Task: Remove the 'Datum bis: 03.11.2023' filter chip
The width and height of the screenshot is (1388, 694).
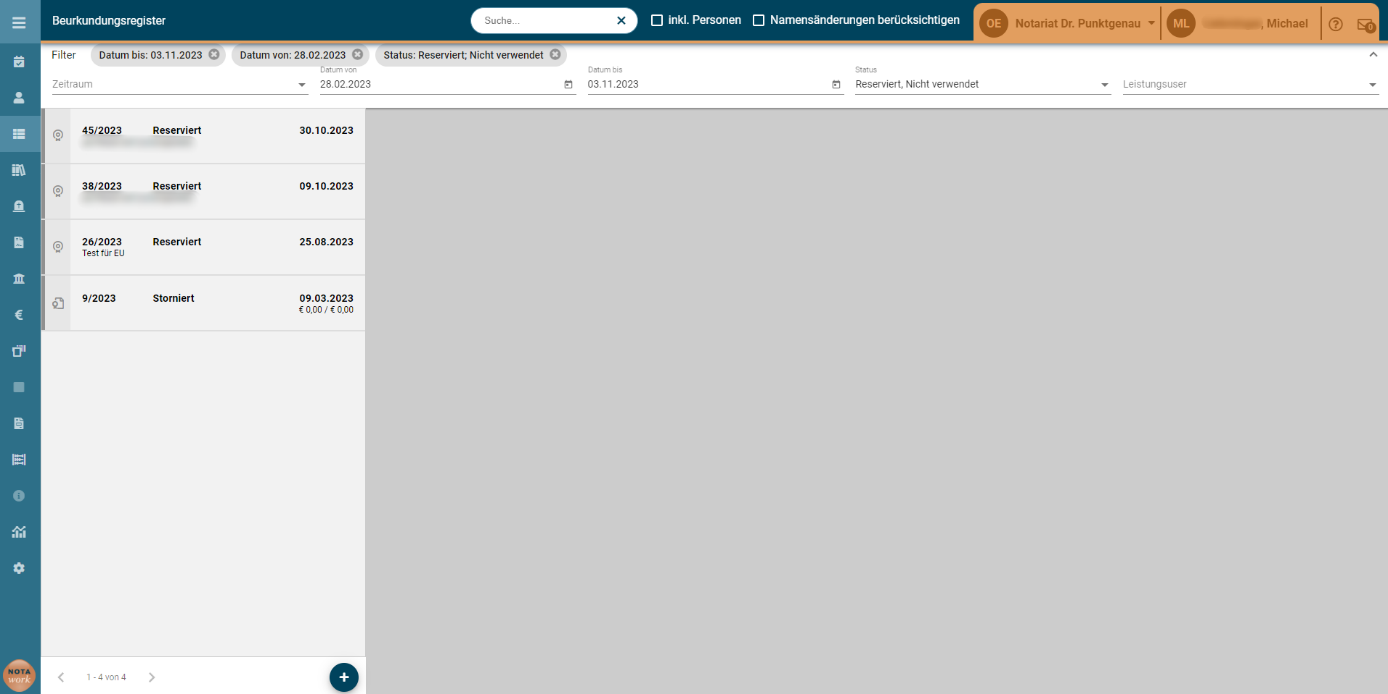Action: pos(214,54)
